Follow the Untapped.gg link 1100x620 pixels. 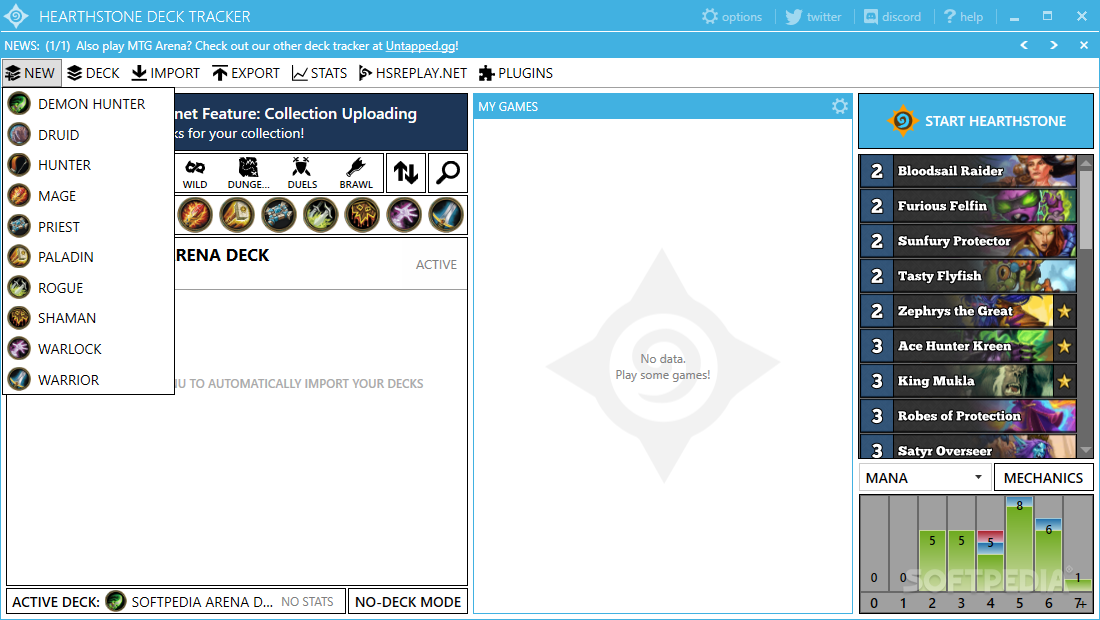420,46
